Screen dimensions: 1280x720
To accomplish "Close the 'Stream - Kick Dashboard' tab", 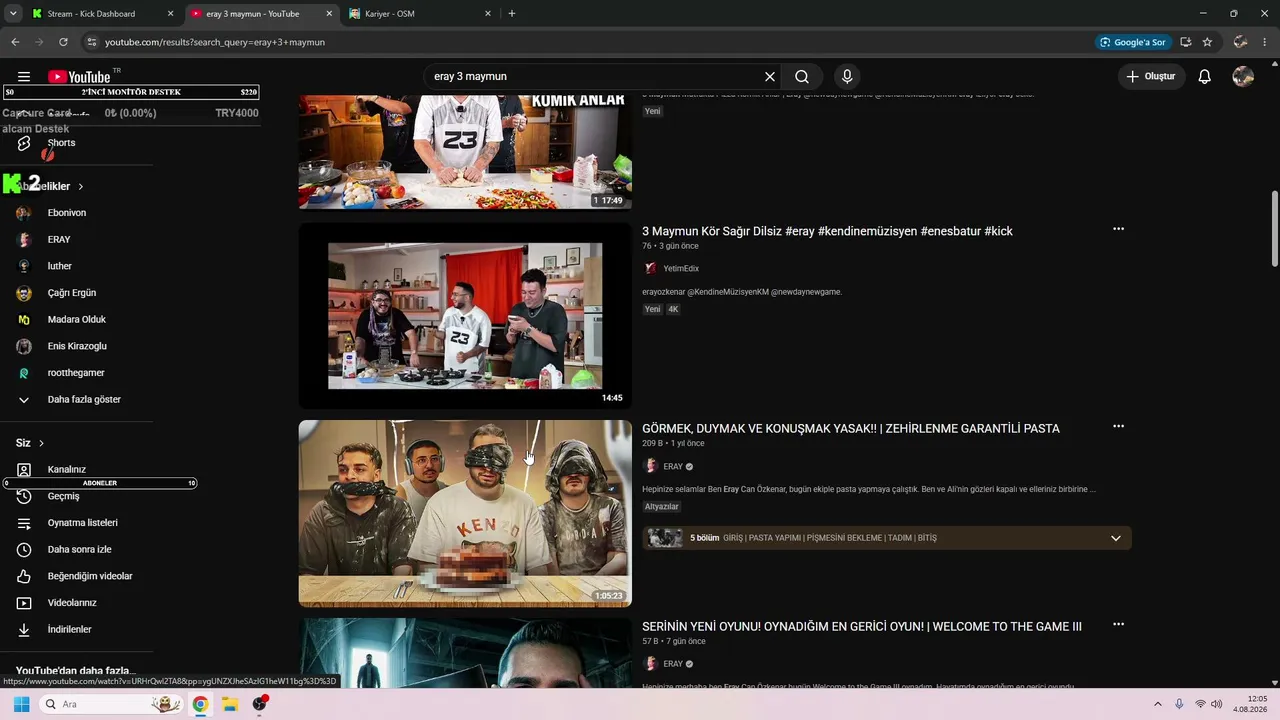I will 170,14.
